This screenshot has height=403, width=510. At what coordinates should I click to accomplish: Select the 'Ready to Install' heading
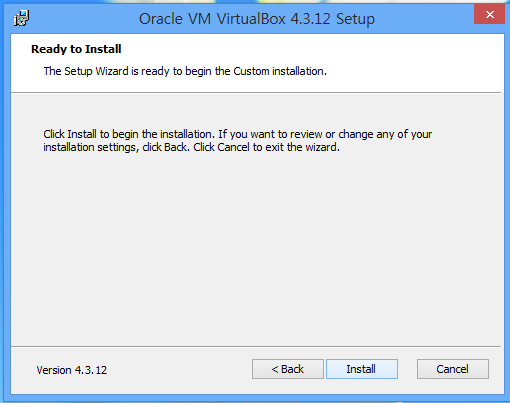(76, 49)
